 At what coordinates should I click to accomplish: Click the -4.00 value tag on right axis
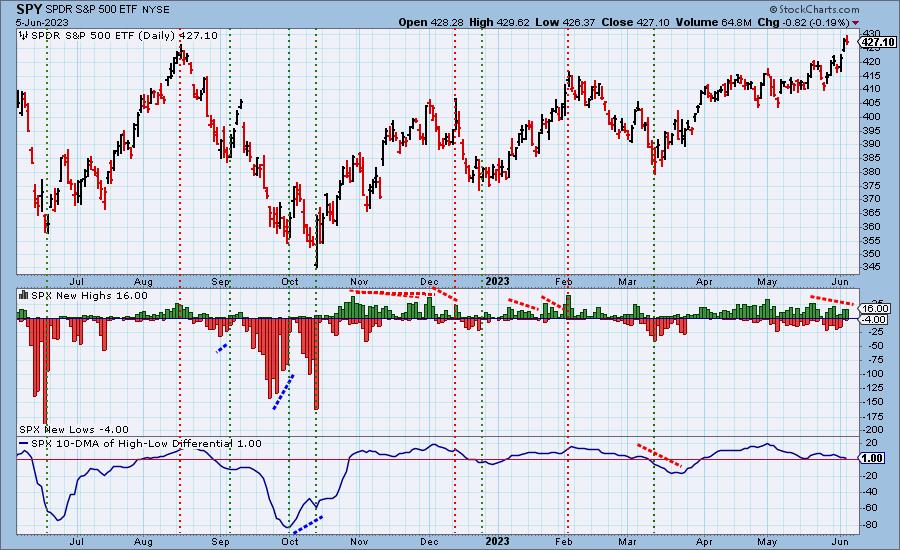click(874, 319)
